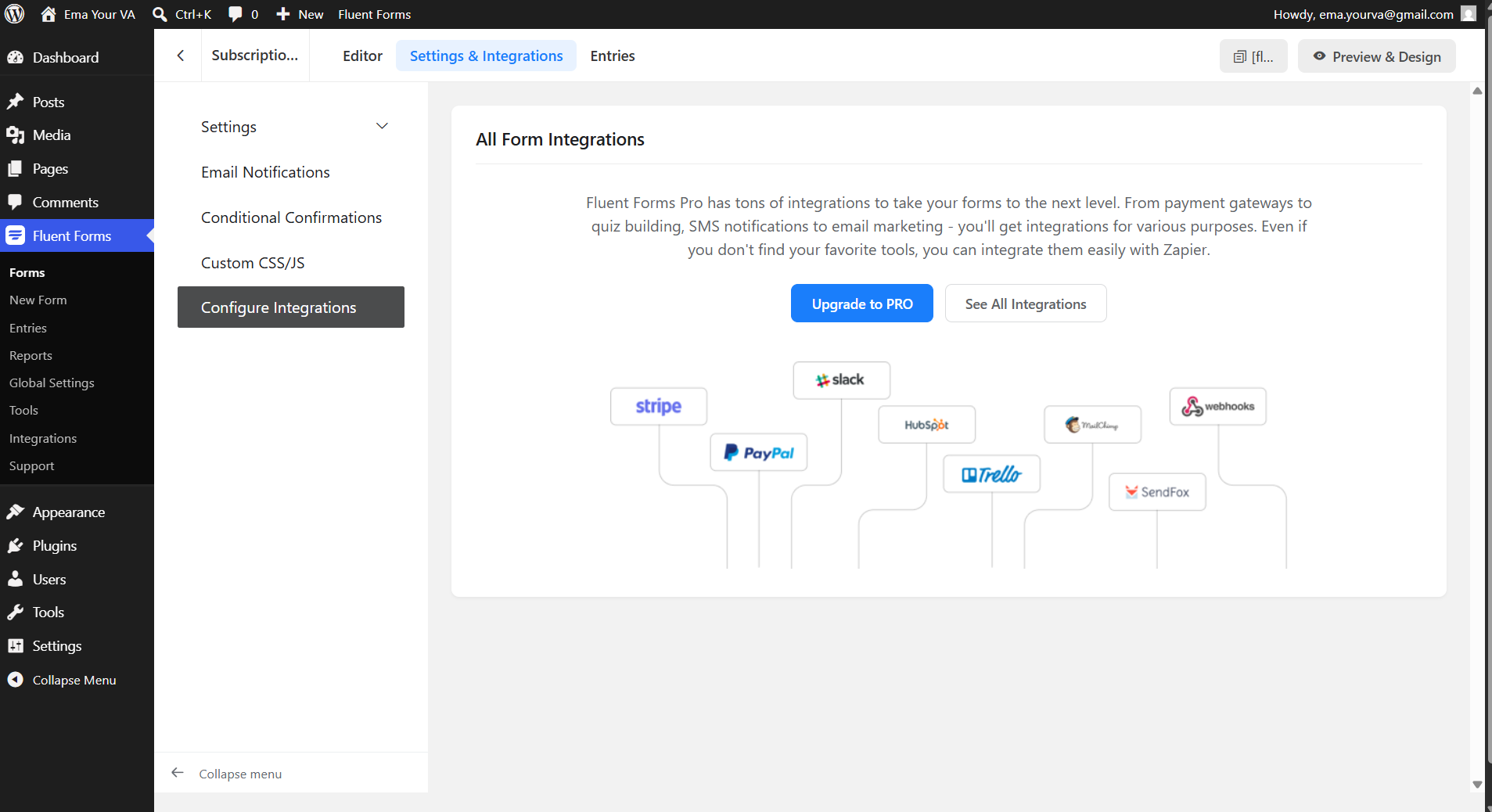
Task: Open Users person icon menu
Action: coord(15,579)
